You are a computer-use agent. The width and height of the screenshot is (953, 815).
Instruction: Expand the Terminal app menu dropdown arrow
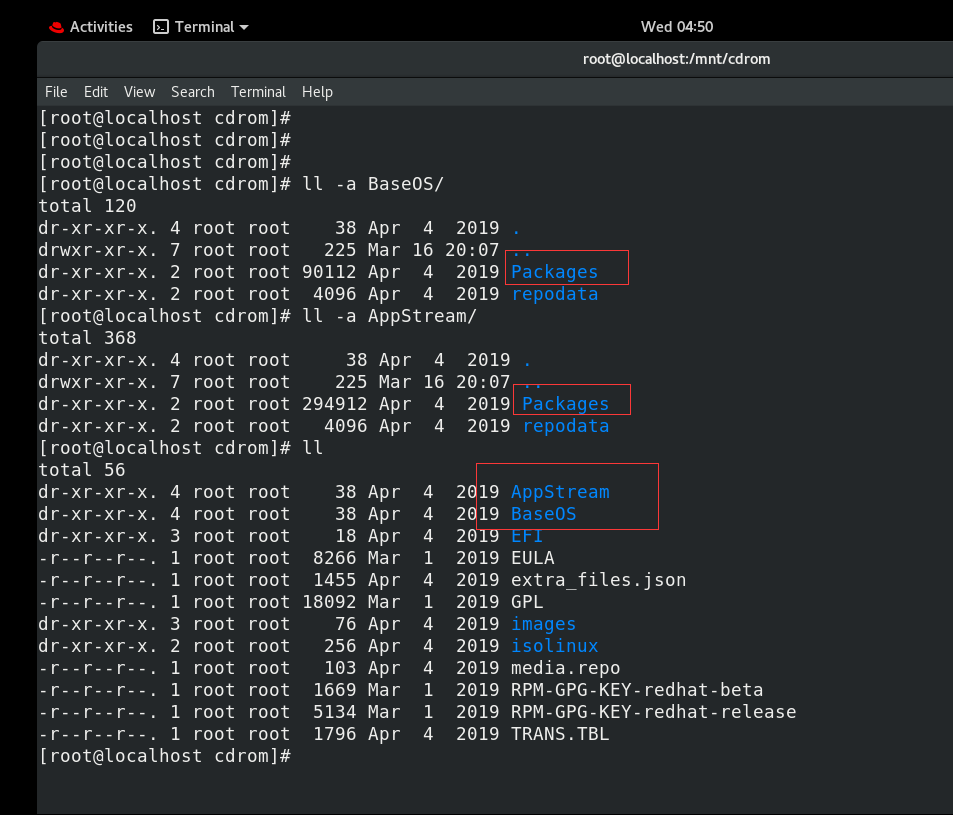pos(244,27)
